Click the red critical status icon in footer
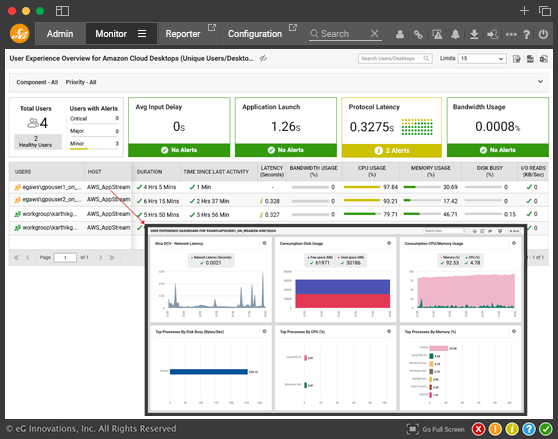 pyautogui.click(x=479, y=429)
